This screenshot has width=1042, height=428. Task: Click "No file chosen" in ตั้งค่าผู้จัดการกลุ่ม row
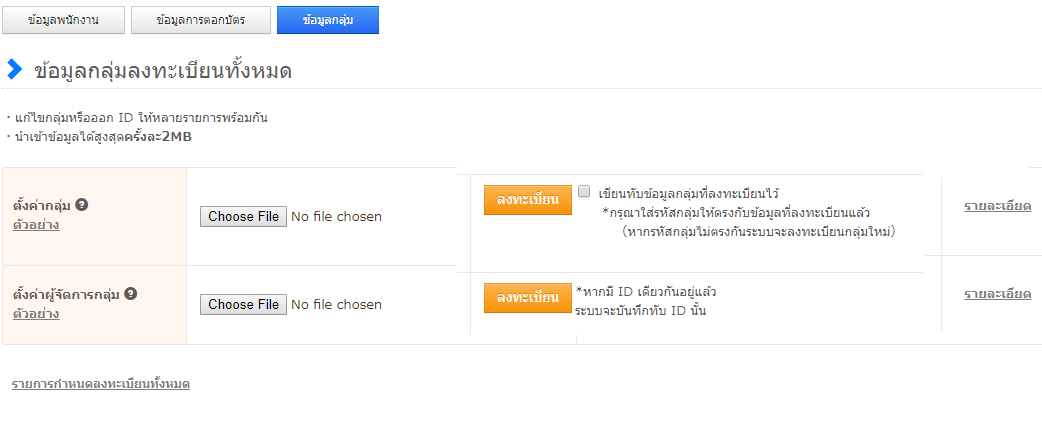point(336,304)
